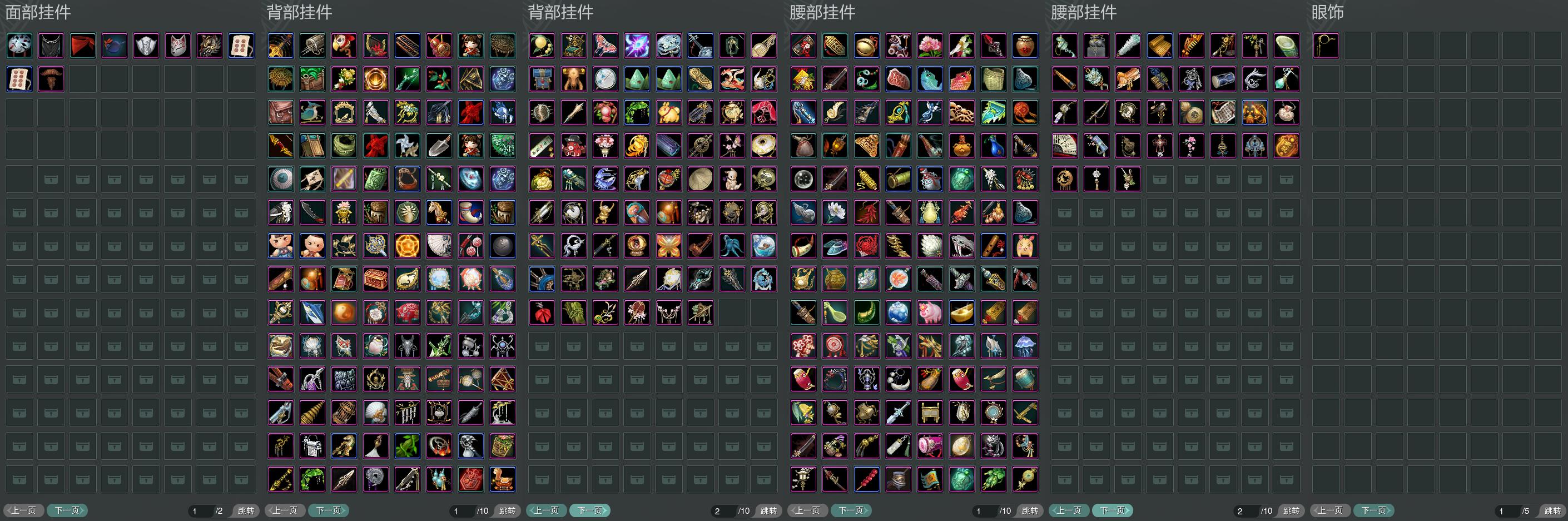Click the abacus back accessory icon
Screen dimensions: 1568x521
pyautogui.click(x=407, y=46)
